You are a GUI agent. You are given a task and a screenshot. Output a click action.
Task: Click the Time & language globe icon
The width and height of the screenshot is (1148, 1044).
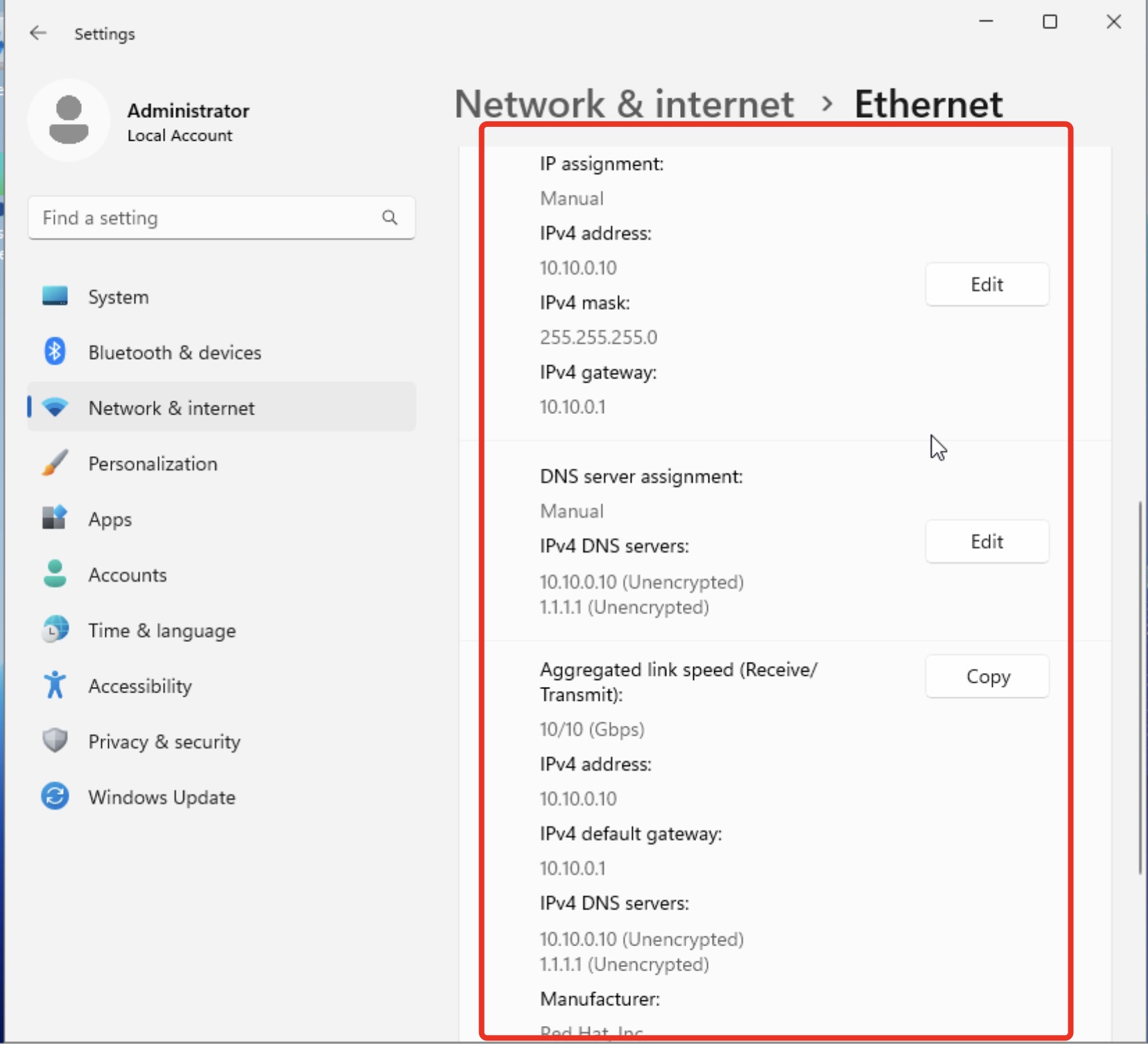point(55,629)
